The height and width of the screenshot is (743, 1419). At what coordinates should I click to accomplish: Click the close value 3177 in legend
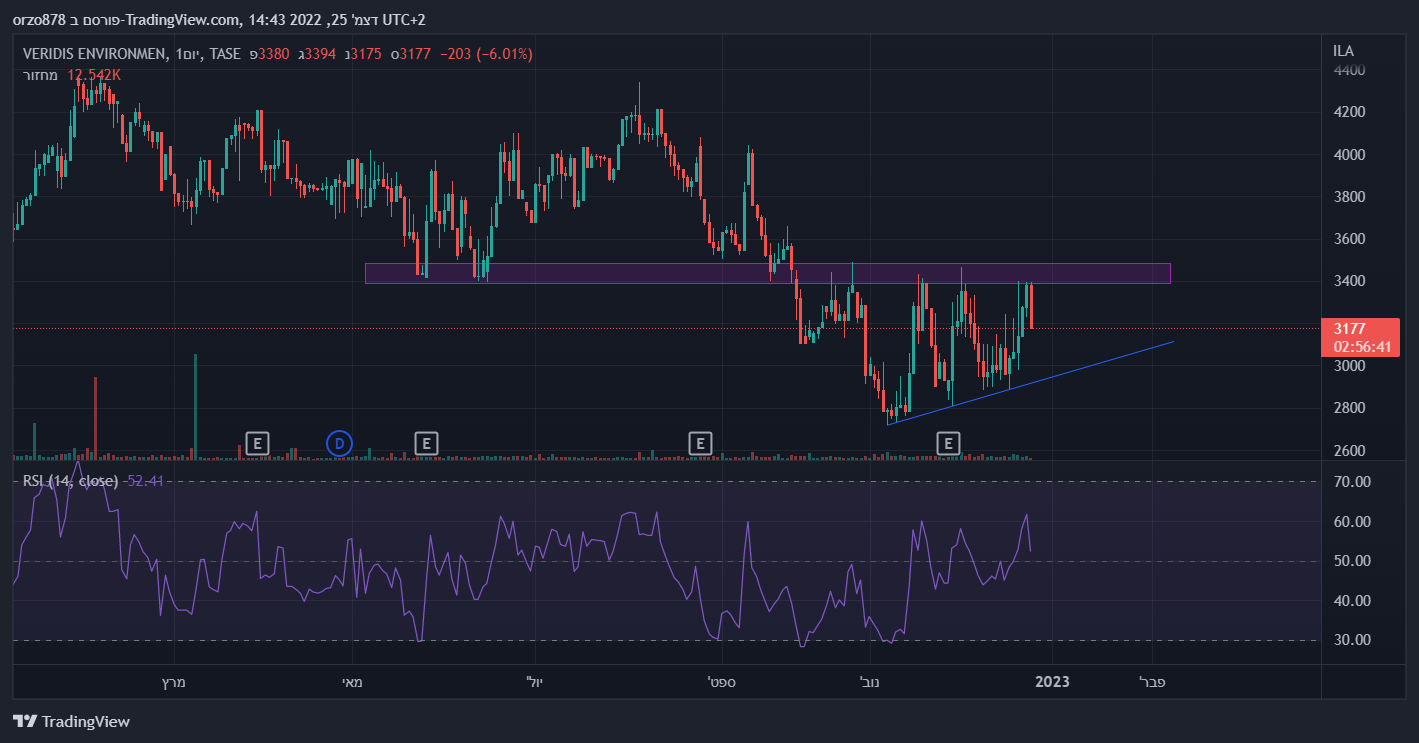click(415, 53)
